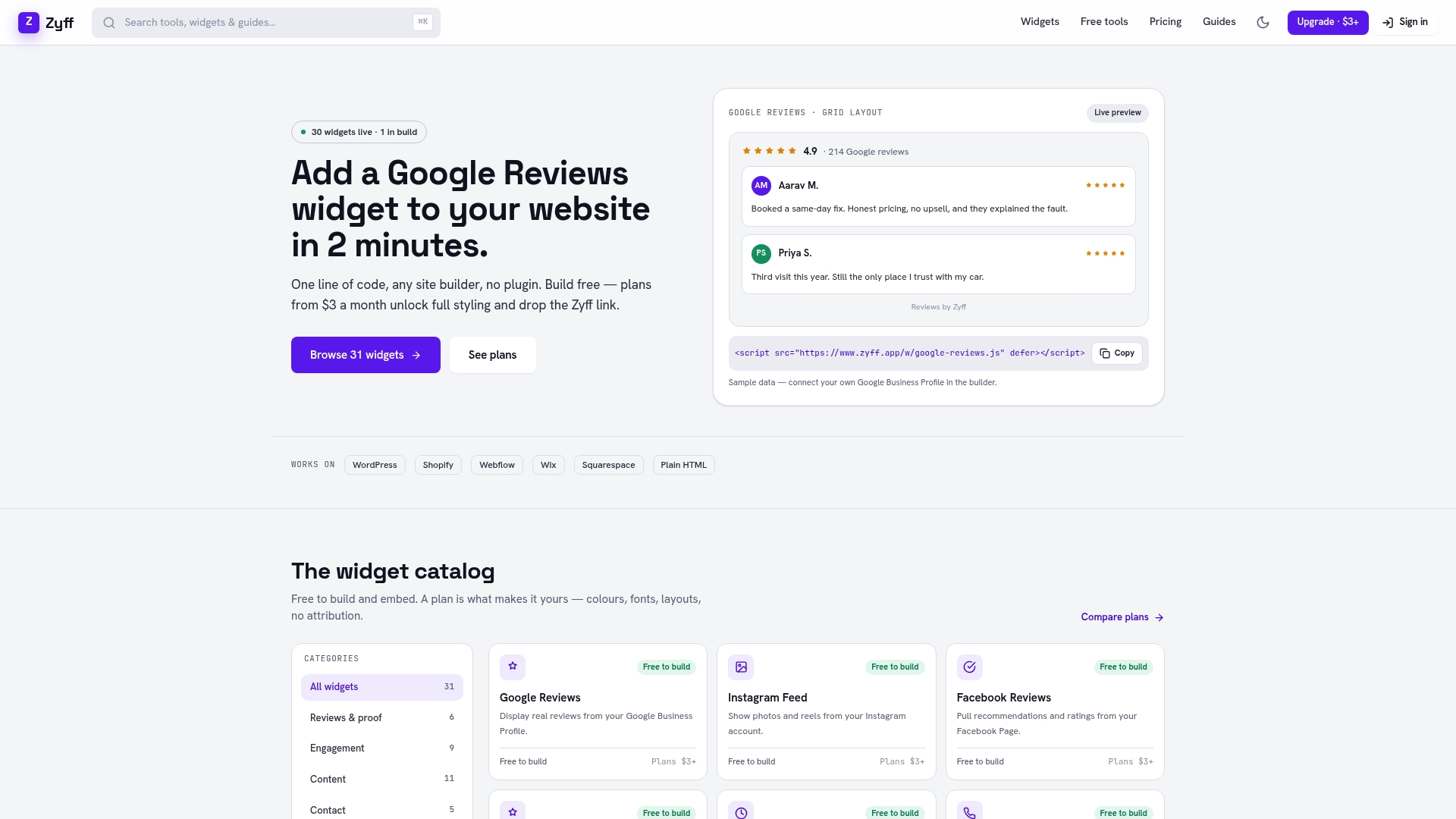
Task: Select the Reviews & proof category
Action: click(x=382, y=717)
